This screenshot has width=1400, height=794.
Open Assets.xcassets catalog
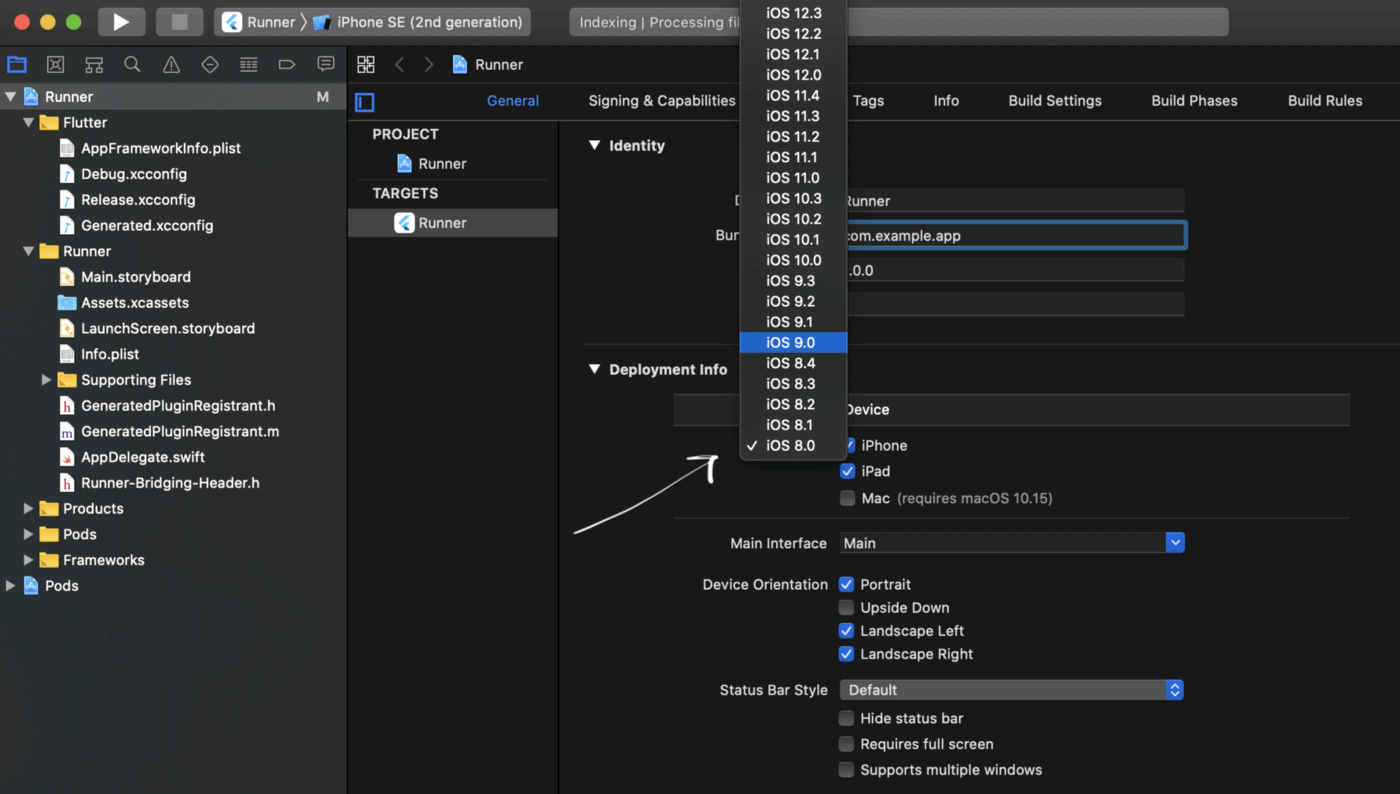(135, 303)
